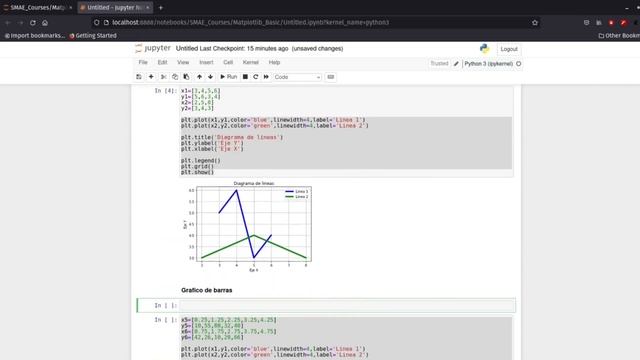Open the Cell menu

pyautogui.click(x=228, y=62)
